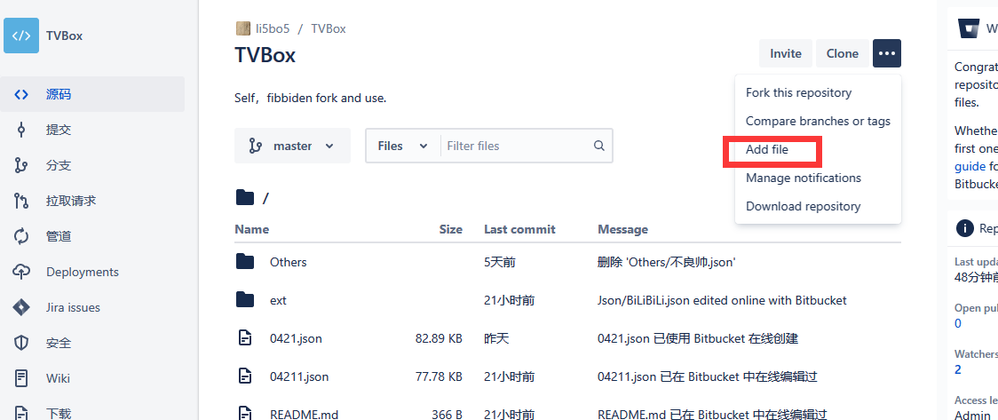This screenshot has width=998, height=420.
Task: Open the 拉取请求 pull requests icon
Action: pos(21,201)
